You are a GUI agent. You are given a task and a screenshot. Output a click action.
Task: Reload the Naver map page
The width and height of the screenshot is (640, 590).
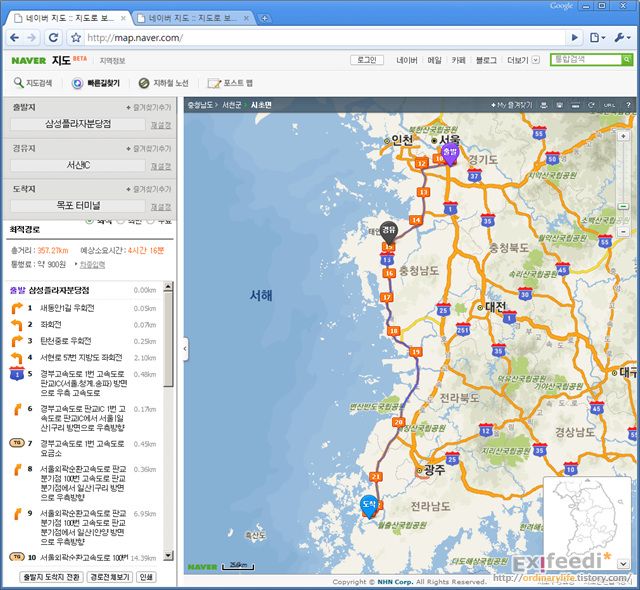click(x=53, y=38)
